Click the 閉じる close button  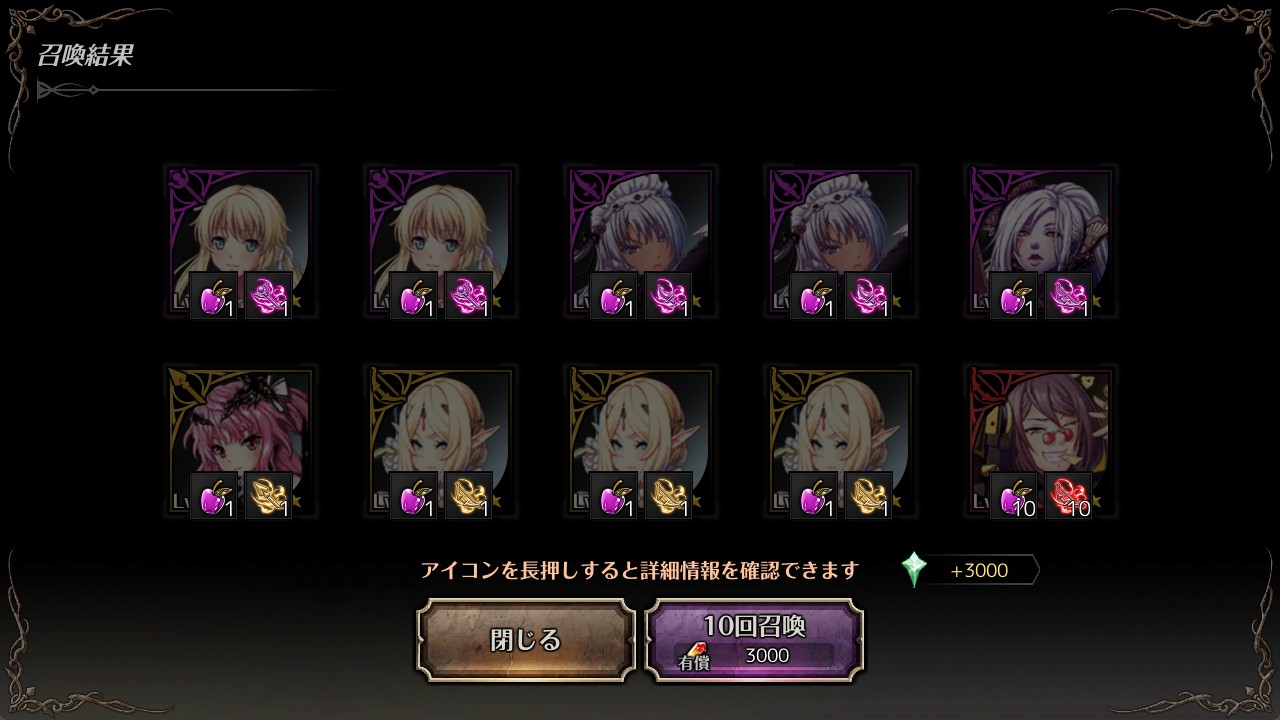pos(526,640)
